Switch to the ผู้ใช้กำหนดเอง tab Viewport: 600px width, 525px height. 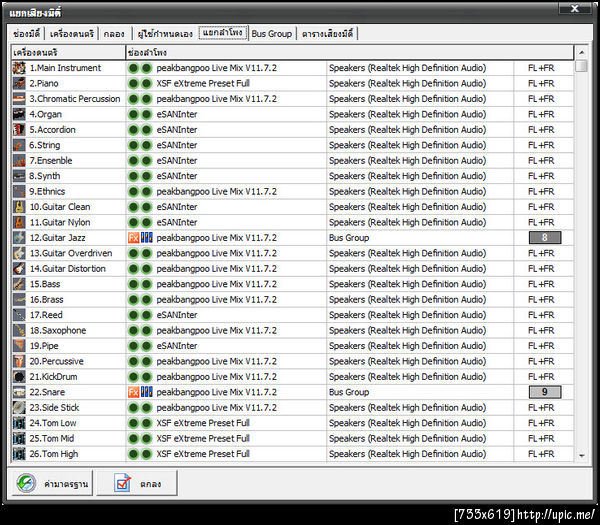pos(165,34)
